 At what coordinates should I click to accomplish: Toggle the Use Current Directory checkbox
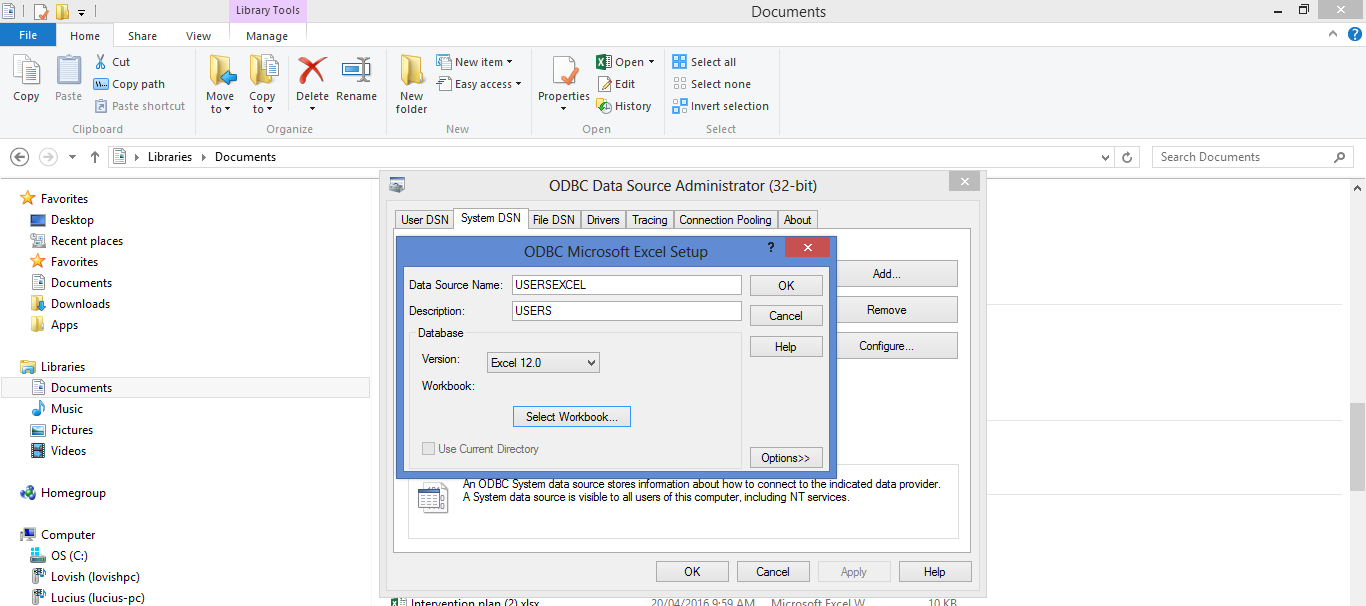[x=429, y=449]
